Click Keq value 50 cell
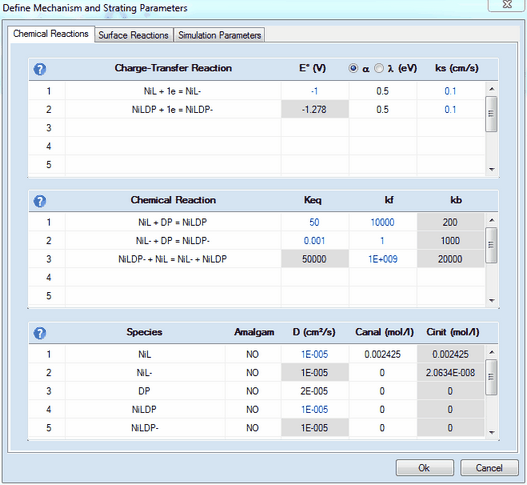 pyautogui.click(x=315, y=223)
